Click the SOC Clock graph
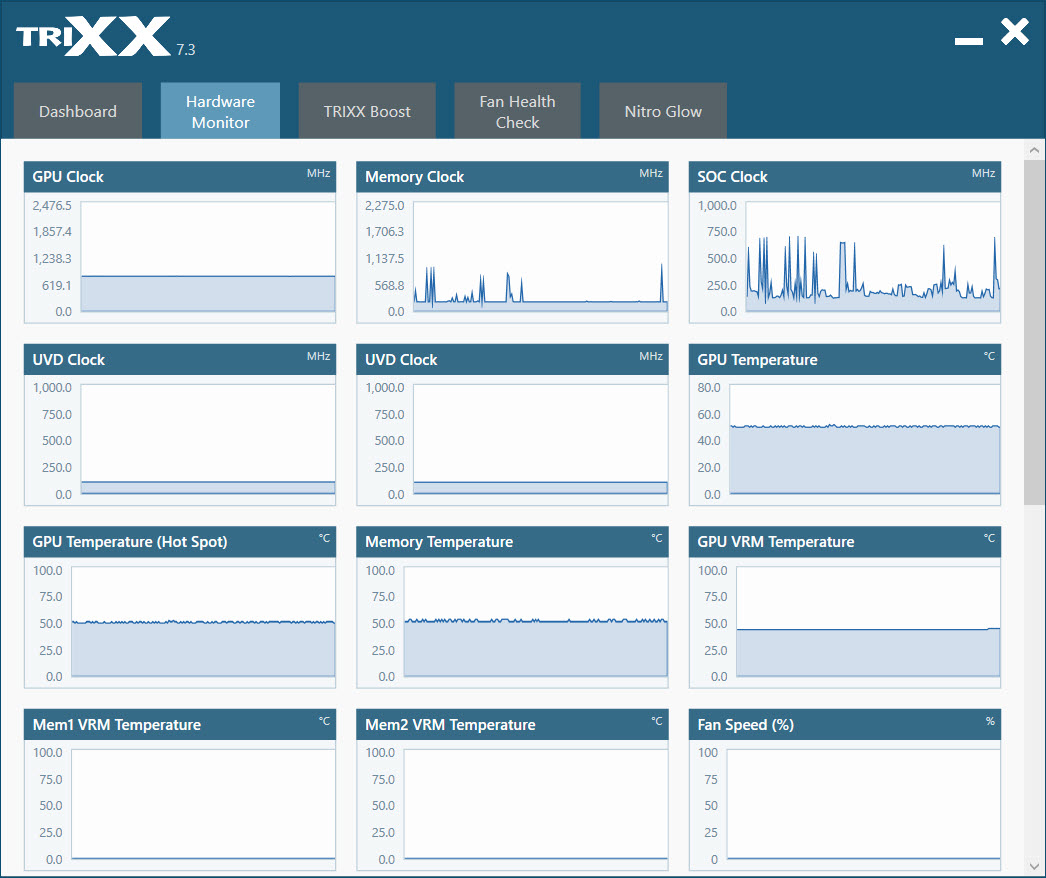This screenshot has height=878, width=1046. [873, 257]
